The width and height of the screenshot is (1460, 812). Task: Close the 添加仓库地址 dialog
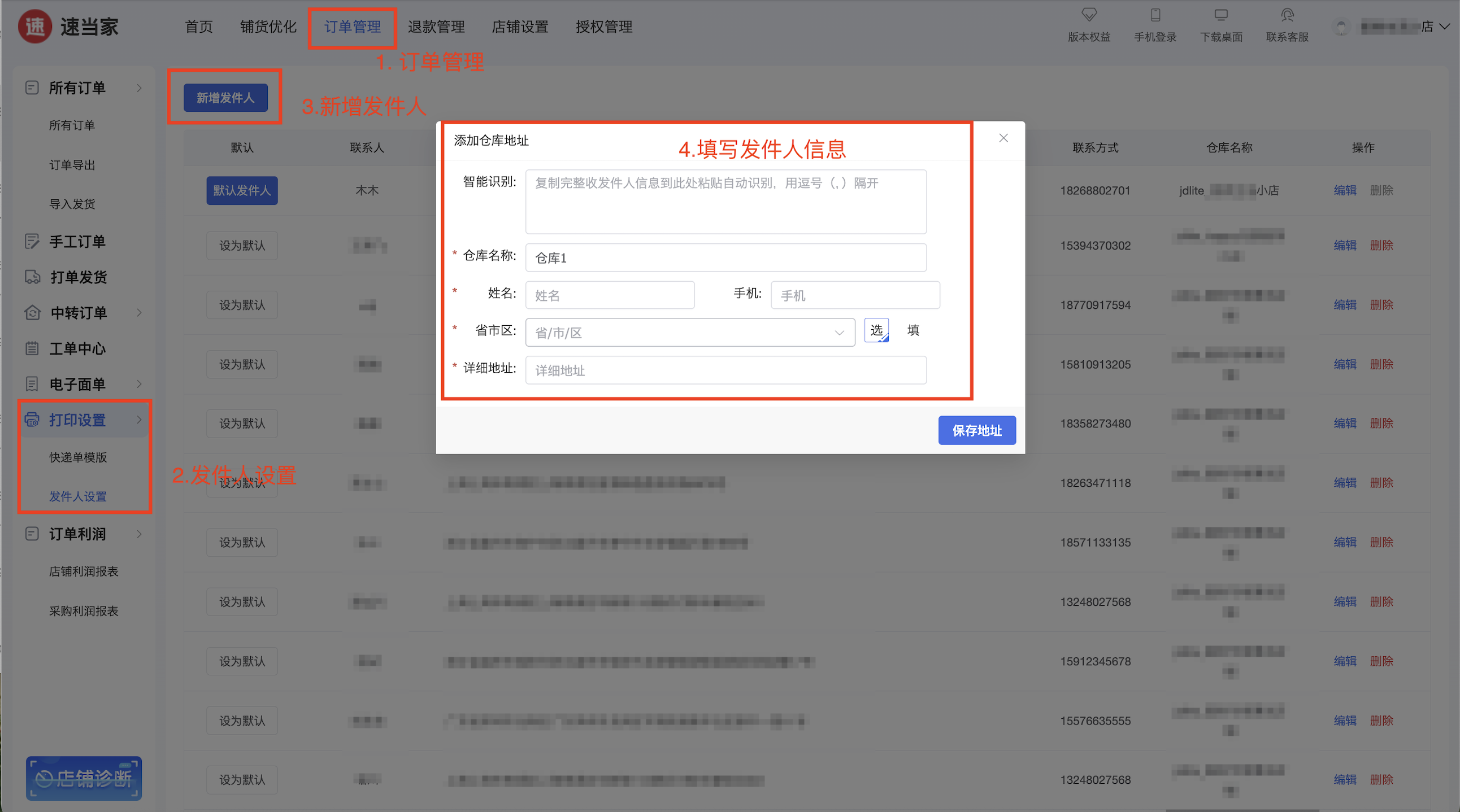[1003, 138]
